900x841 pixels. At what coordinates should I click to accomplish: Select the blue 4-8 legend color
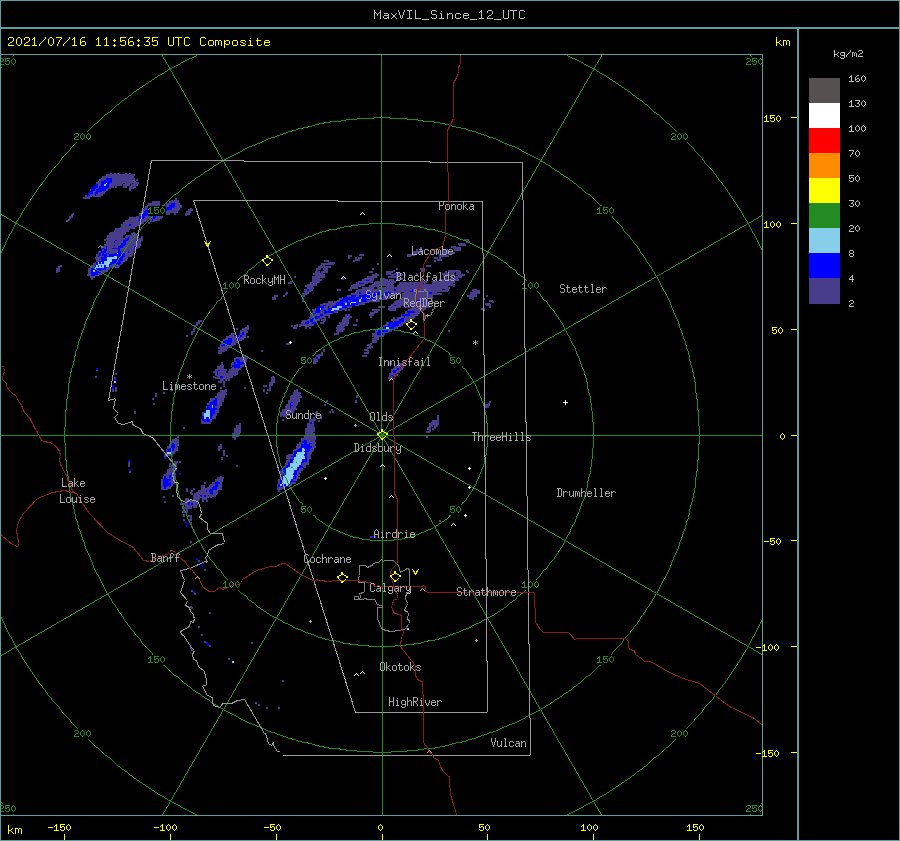tap(824, 266)
